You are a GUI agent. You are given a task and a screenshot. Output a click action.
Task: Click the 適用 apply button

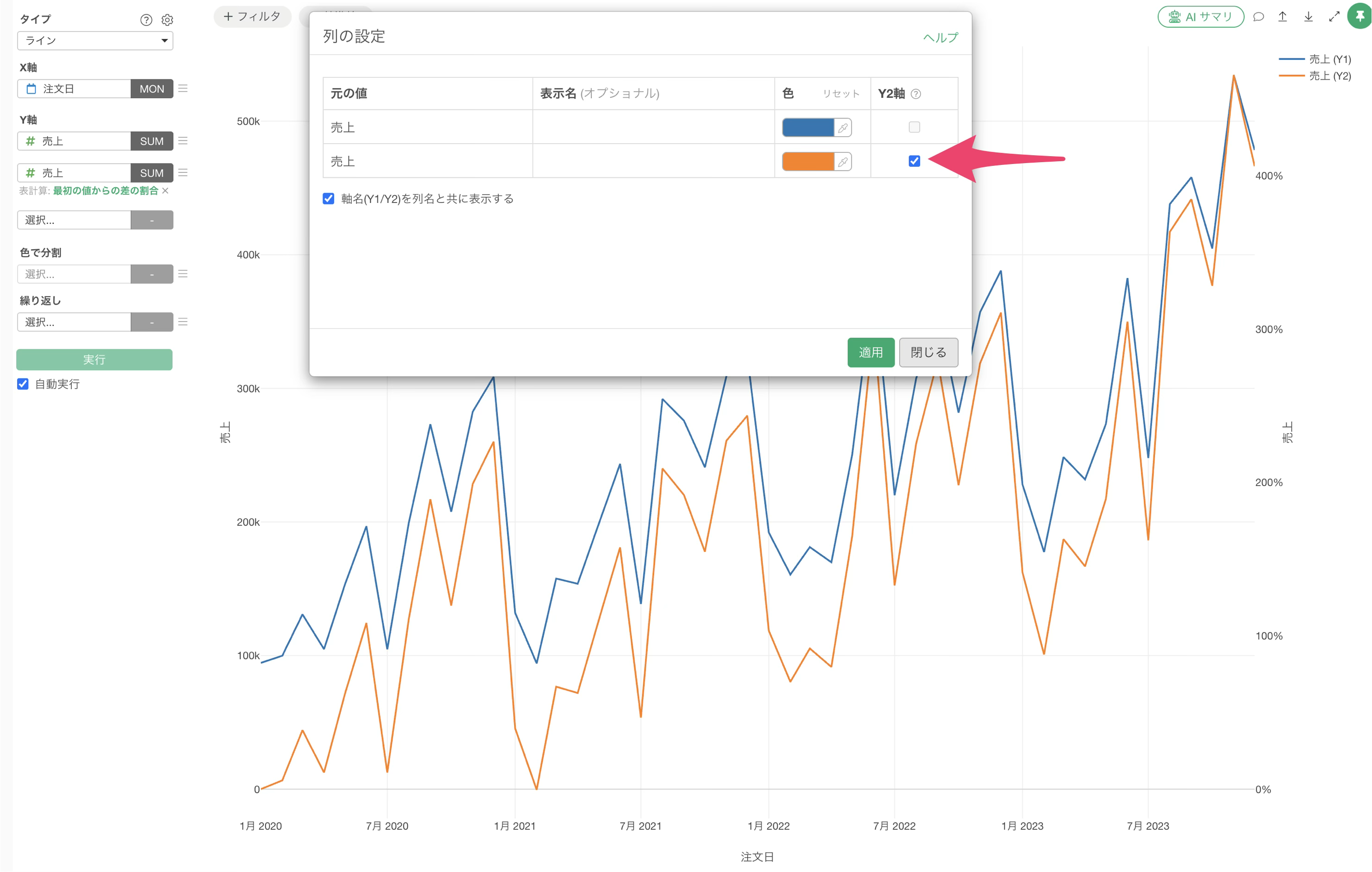(870, 353)
